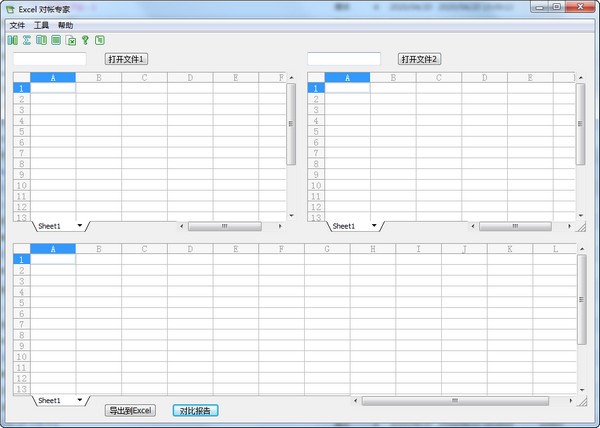Click the bottom grid horizontal scrollbar thumb
The image size is (600, 428).
click(455, 400)
